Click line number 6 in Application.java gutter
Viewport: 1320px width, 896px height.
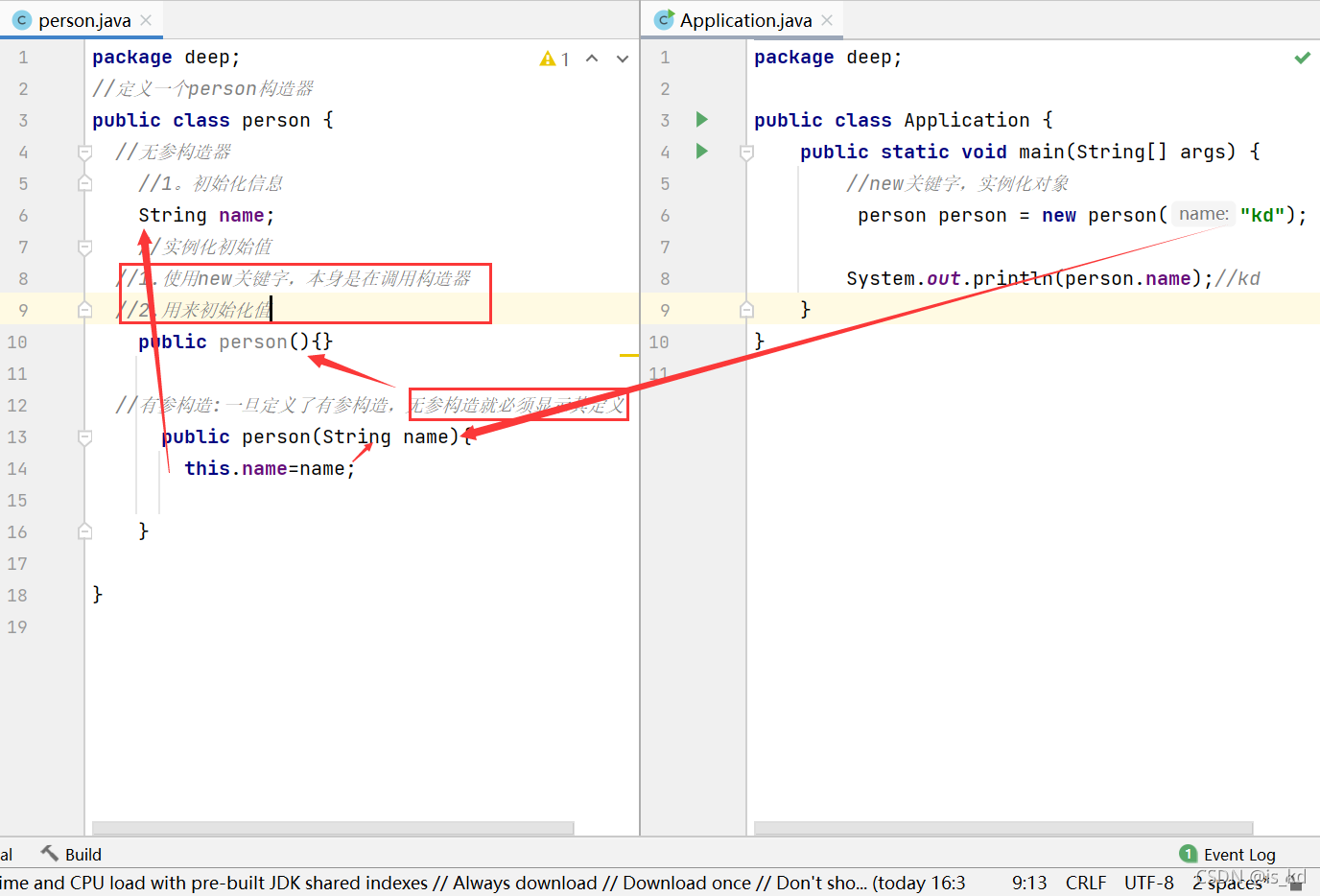tap(665, 215)
